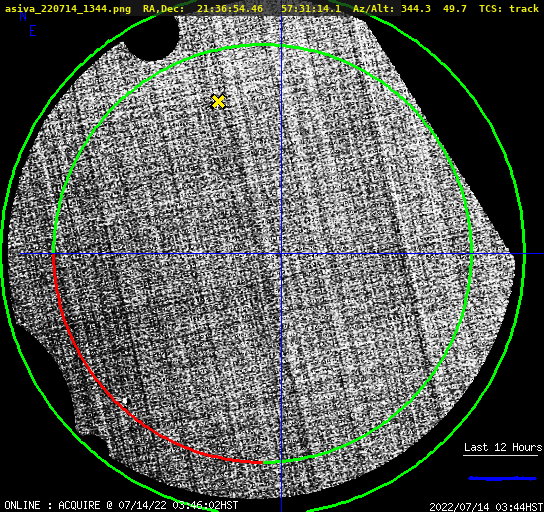Image resolution: width=544 pixels, height=512 pixels.
Task: Click the Last 12 Hours label
Action: click(503, 447)
